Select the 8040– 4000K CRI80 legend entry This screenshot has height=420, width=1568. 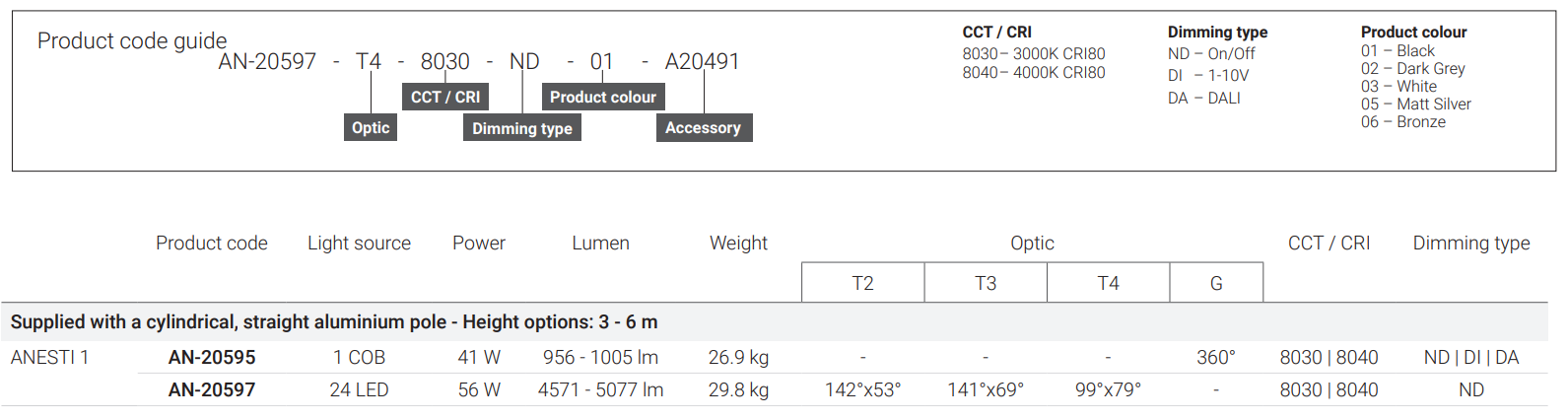1034,72
